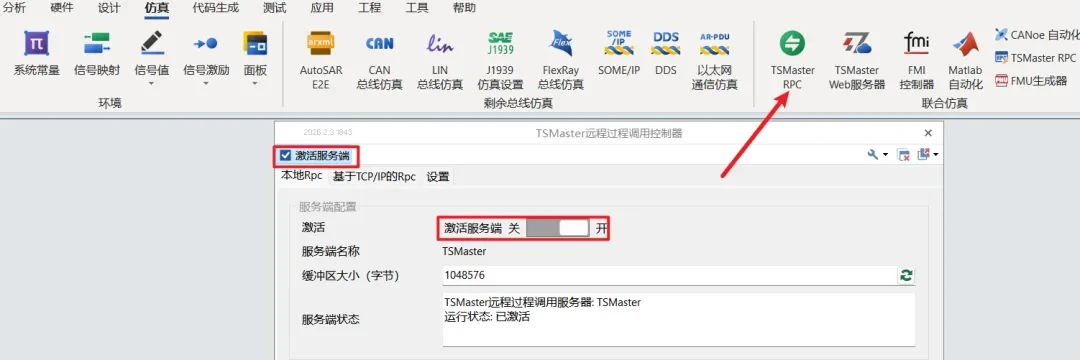The width and height of the screenshot is (1080, 360).
Task: Click the 信号激励 signal stimulus icon
Action: coord(206,44)
